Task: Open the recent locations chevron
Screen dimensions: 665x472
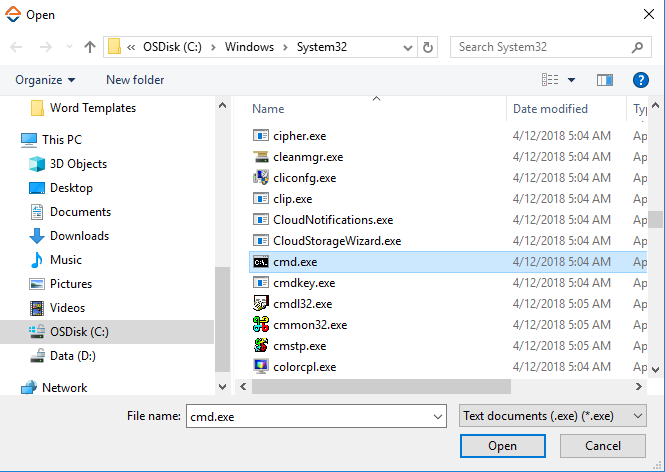Action: click(x=69, y=47)
